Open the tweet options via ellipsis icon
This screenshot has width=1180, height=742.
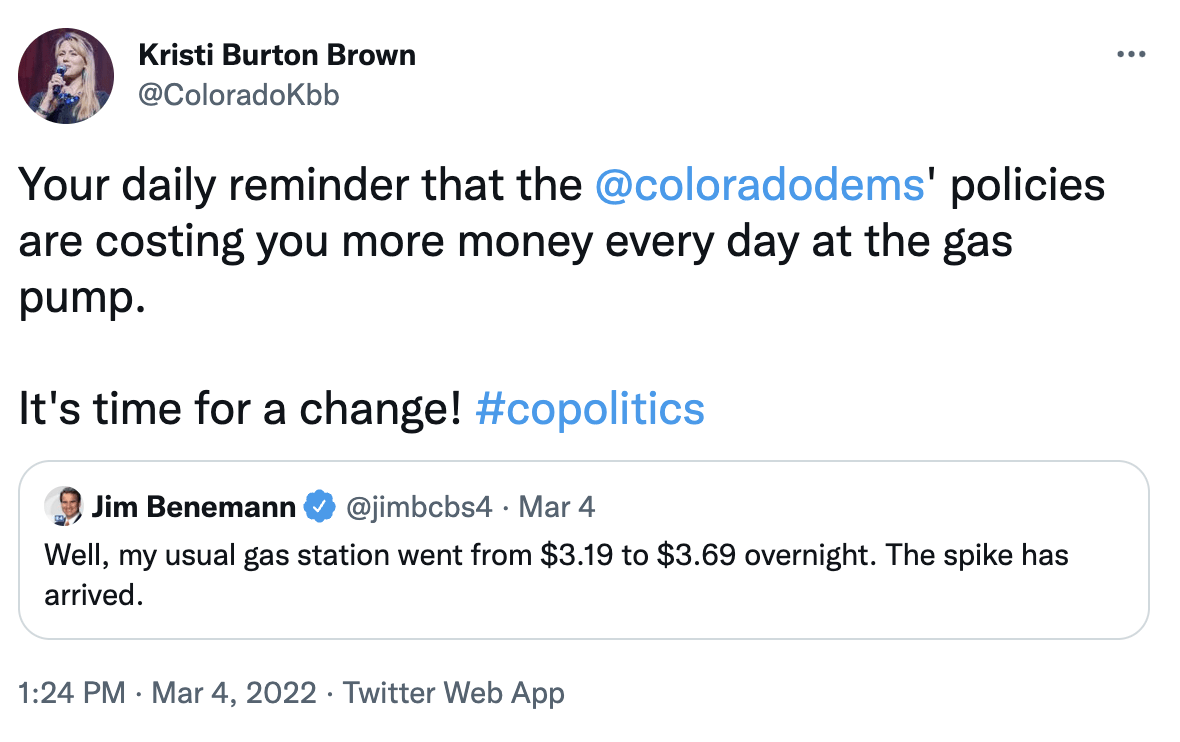click(1131, 54)
